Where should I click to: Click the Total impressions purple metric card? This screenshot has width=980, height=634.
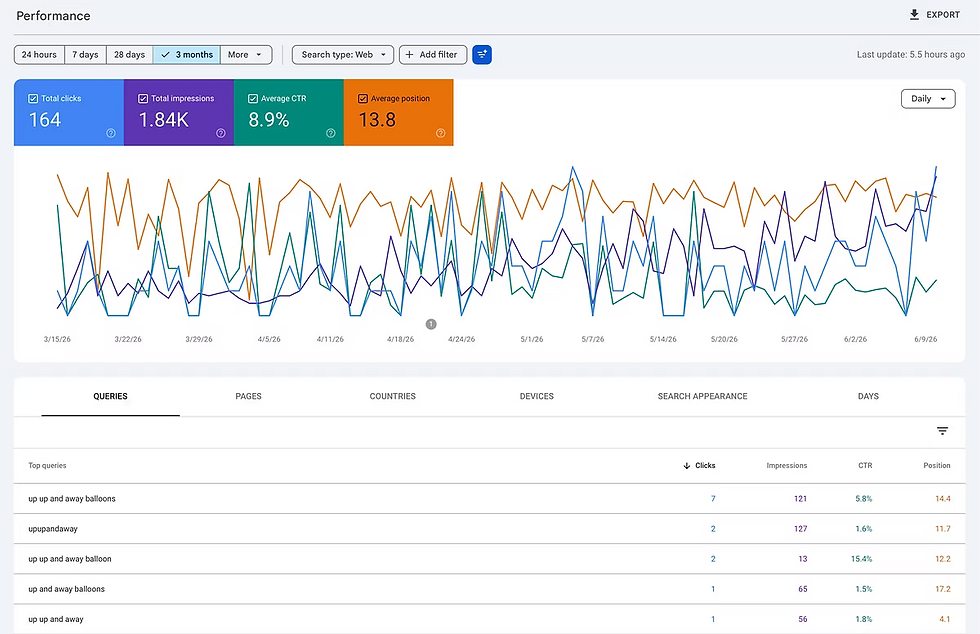(179, 113)
